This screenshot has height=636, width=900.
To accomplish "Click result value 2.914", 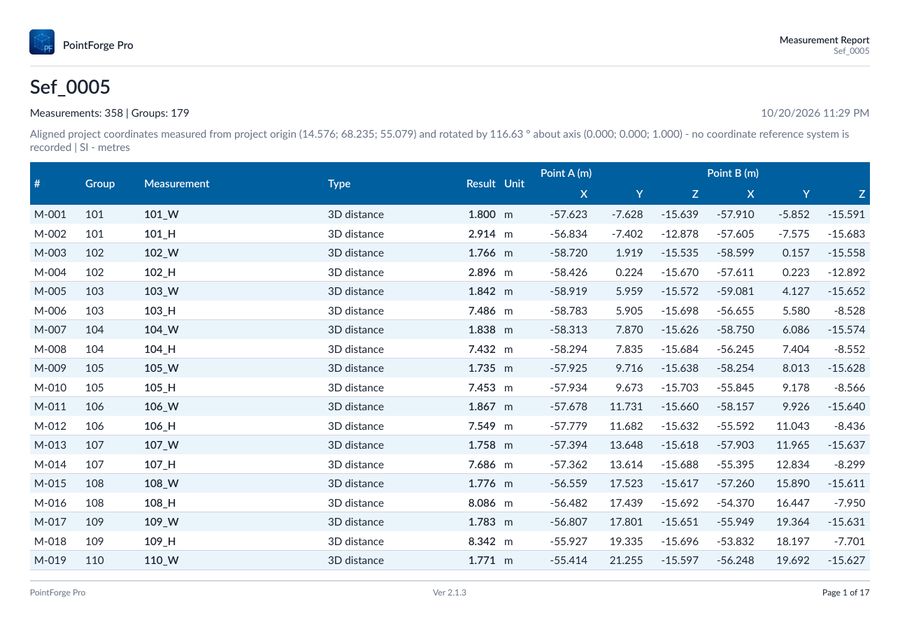I will (482, 234).
